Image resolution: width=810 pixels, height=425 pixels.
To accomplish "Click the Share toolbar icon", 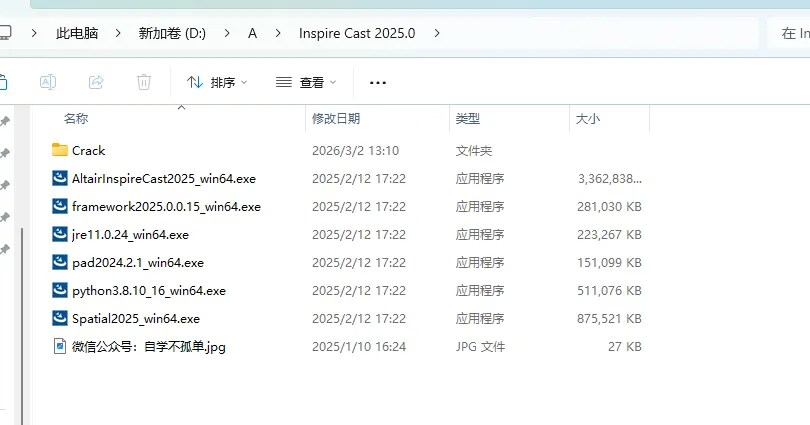I will (x=96, y=82).
